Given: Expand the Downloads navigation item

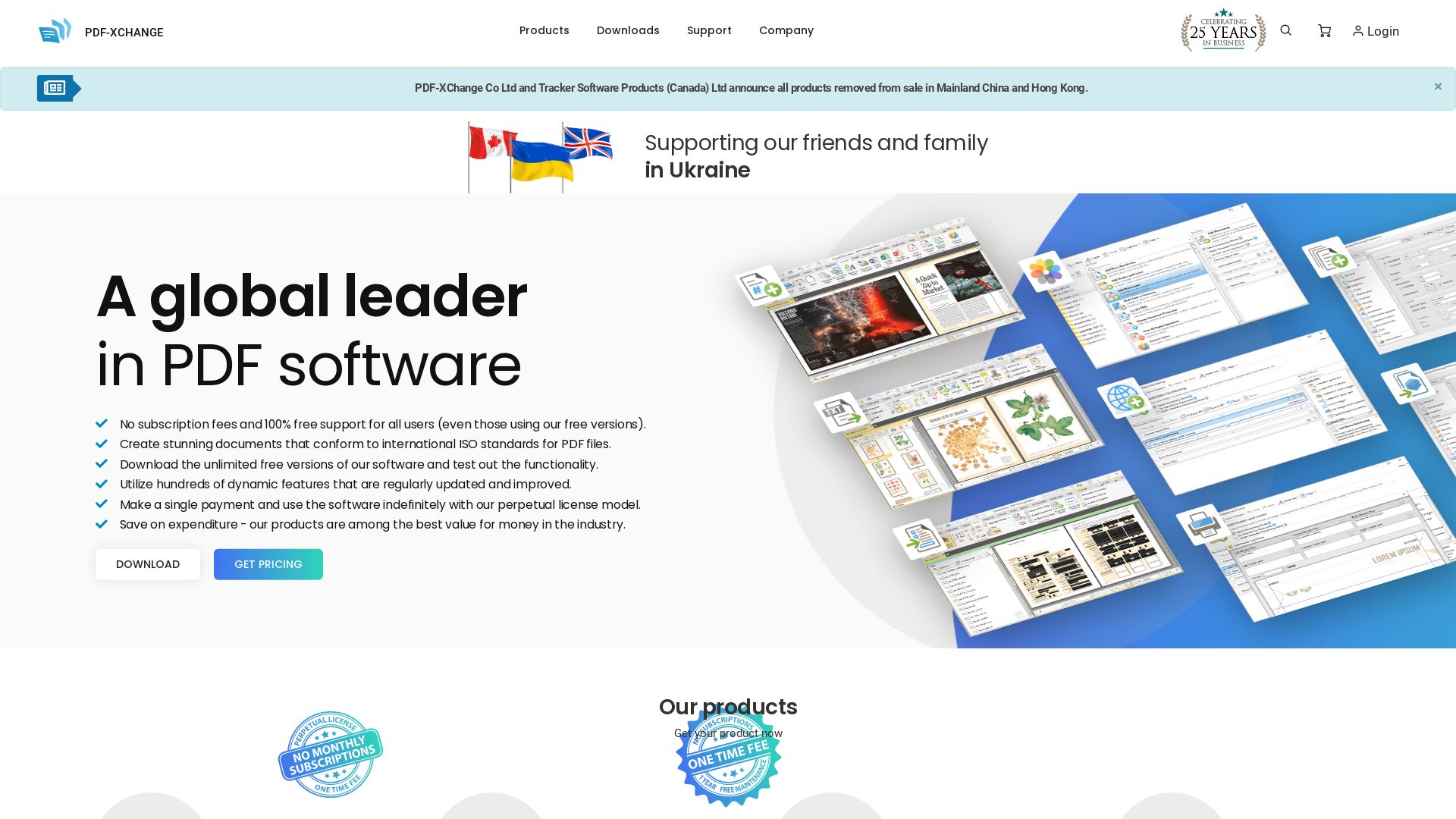Looking at the screenshot, I should coord(628,30).
